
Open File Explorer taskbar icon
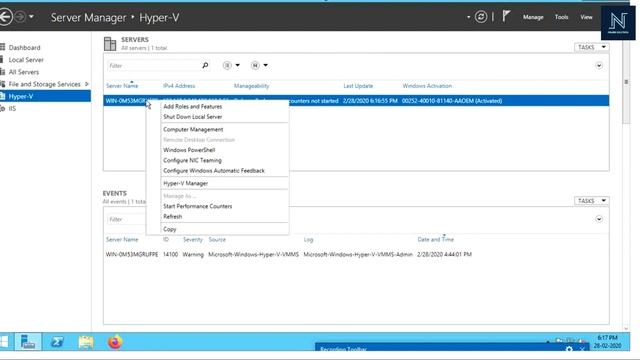pyautogui.click(x=86, y=342)
